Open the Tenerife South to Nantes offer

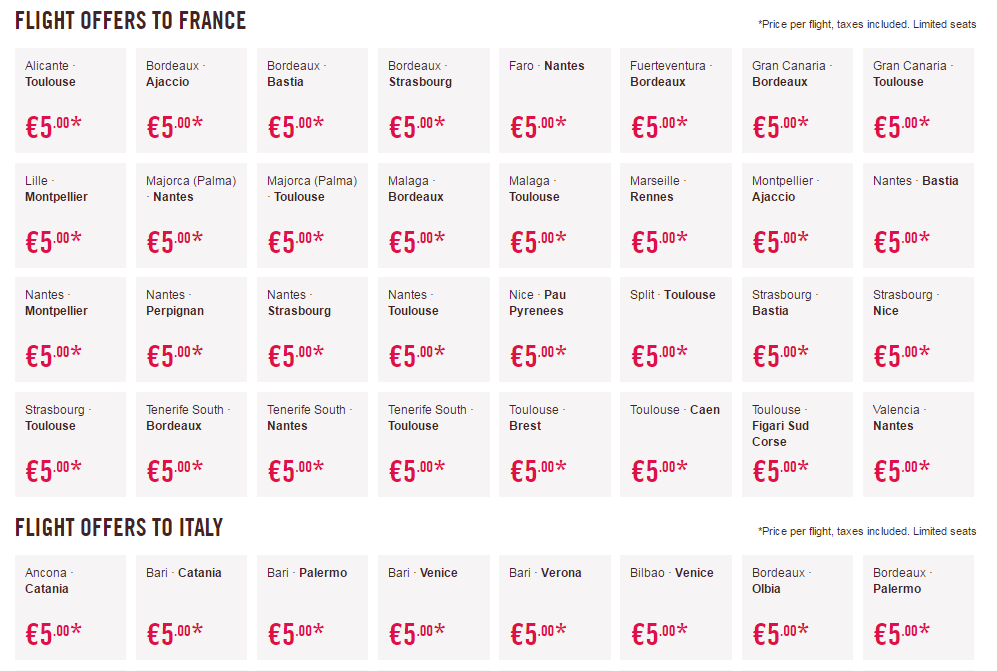[x=312, y=444]
